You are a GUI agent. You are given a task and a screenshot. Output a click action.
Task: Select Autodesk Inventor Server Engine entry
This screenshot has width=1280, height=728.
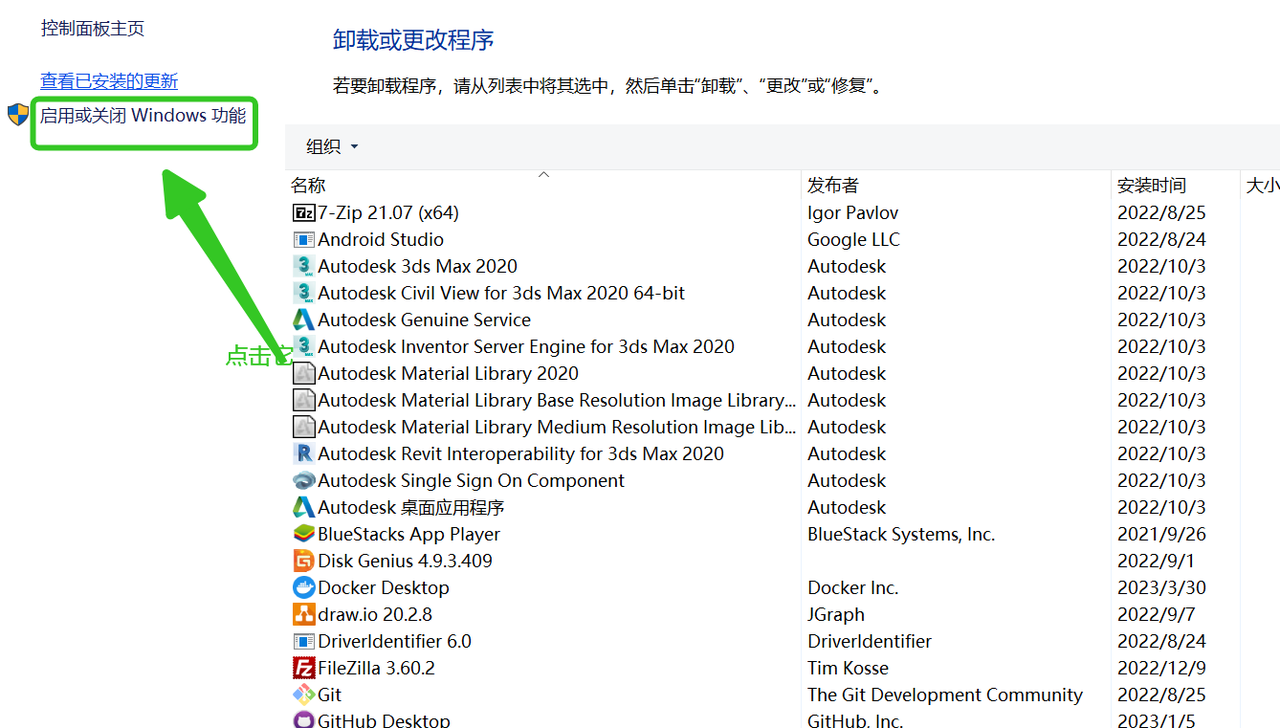click(x=526, y=347)
